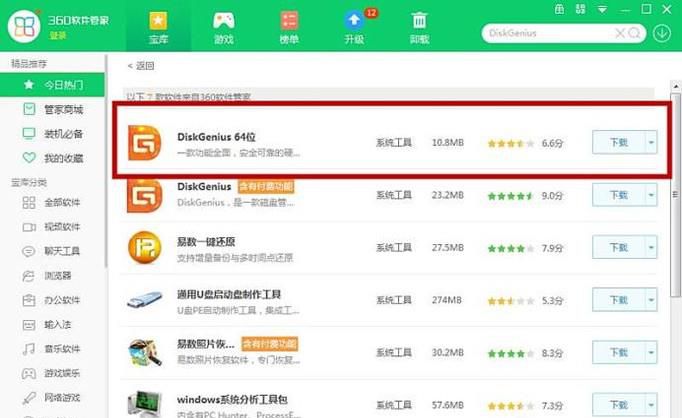Click the scroll-up arrow of list scrollbar

675,86
